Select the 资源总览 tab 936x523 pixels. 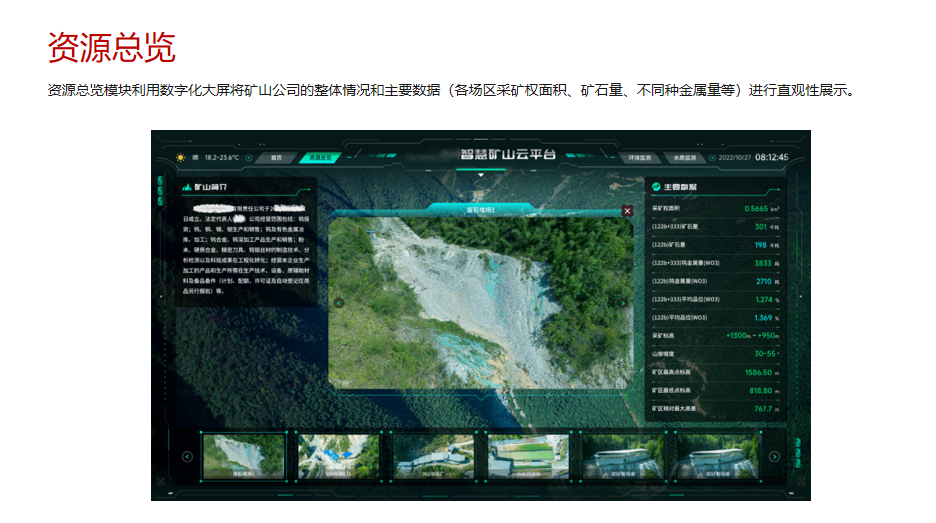click(319, 157)
